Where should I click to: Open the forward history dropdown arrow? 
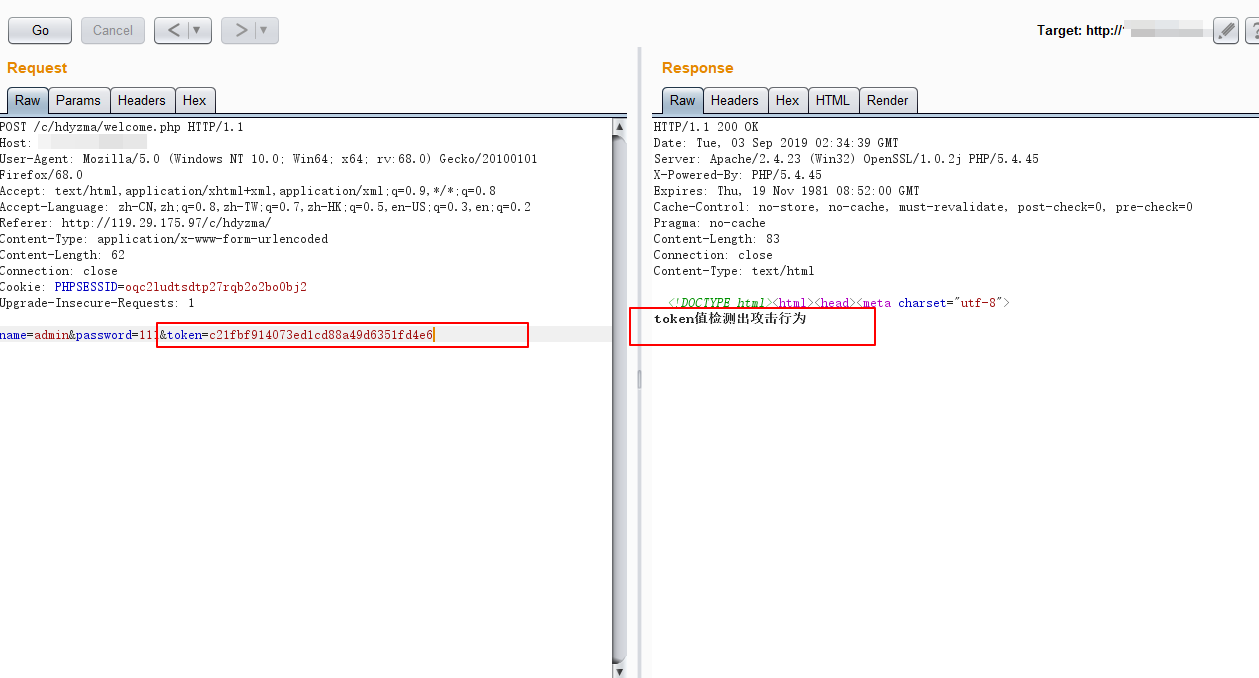(264, 30)
